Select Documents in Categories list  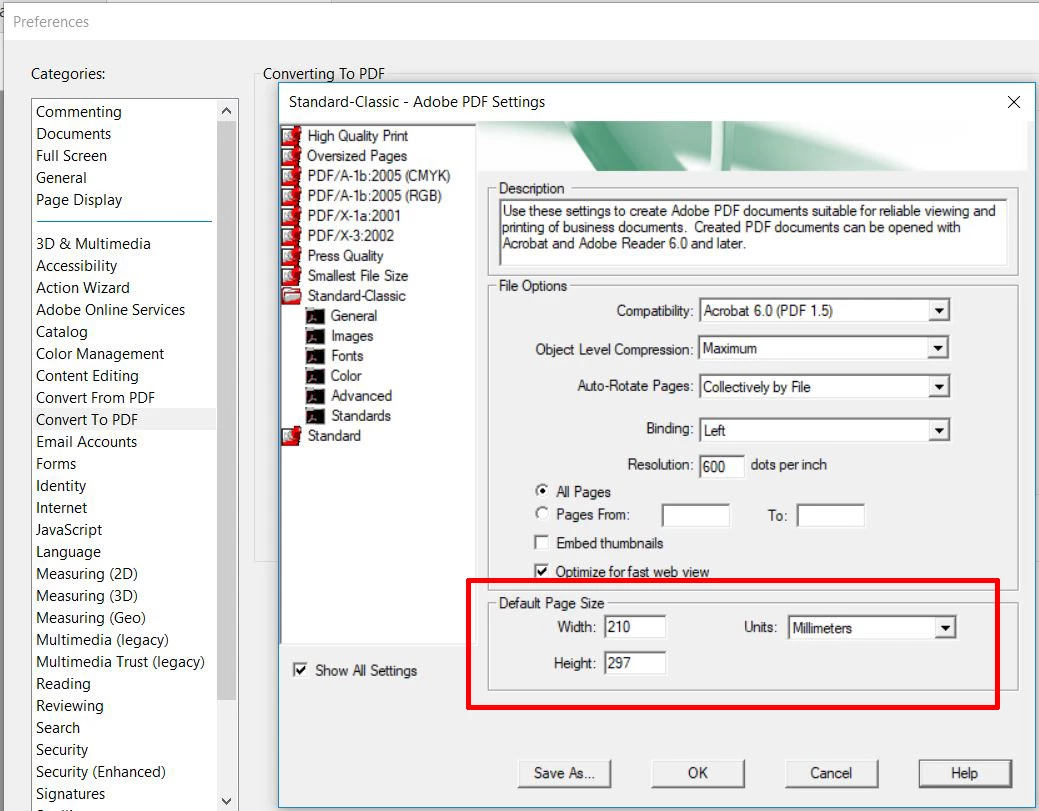(x=74, y=134)
